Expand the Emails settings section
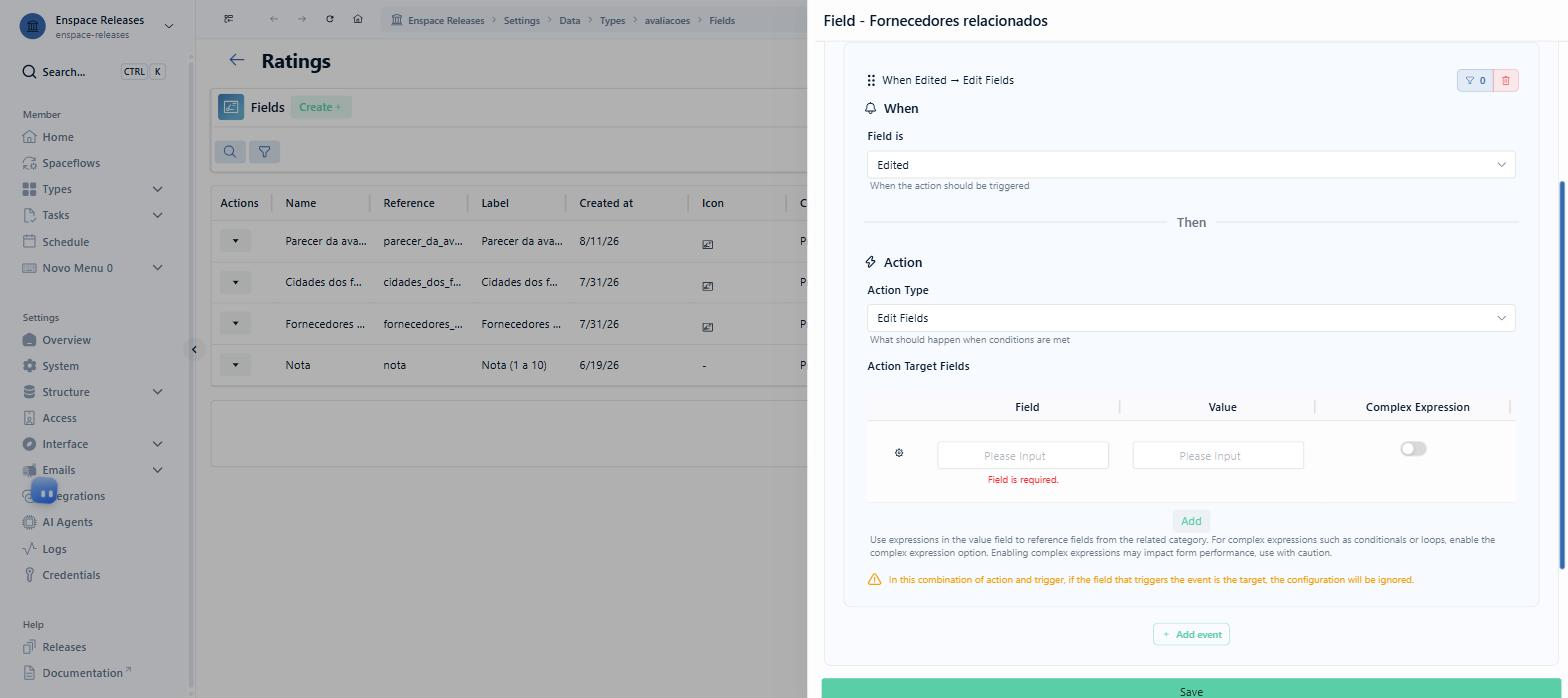 (157, 470)
